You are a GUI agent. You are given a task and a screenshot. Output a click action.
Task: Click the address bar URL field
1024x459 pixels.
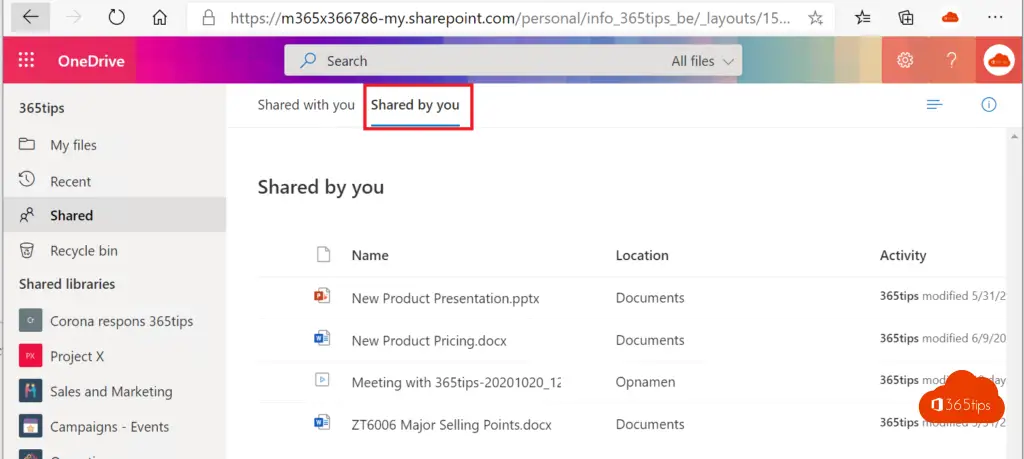click(510, 18)
